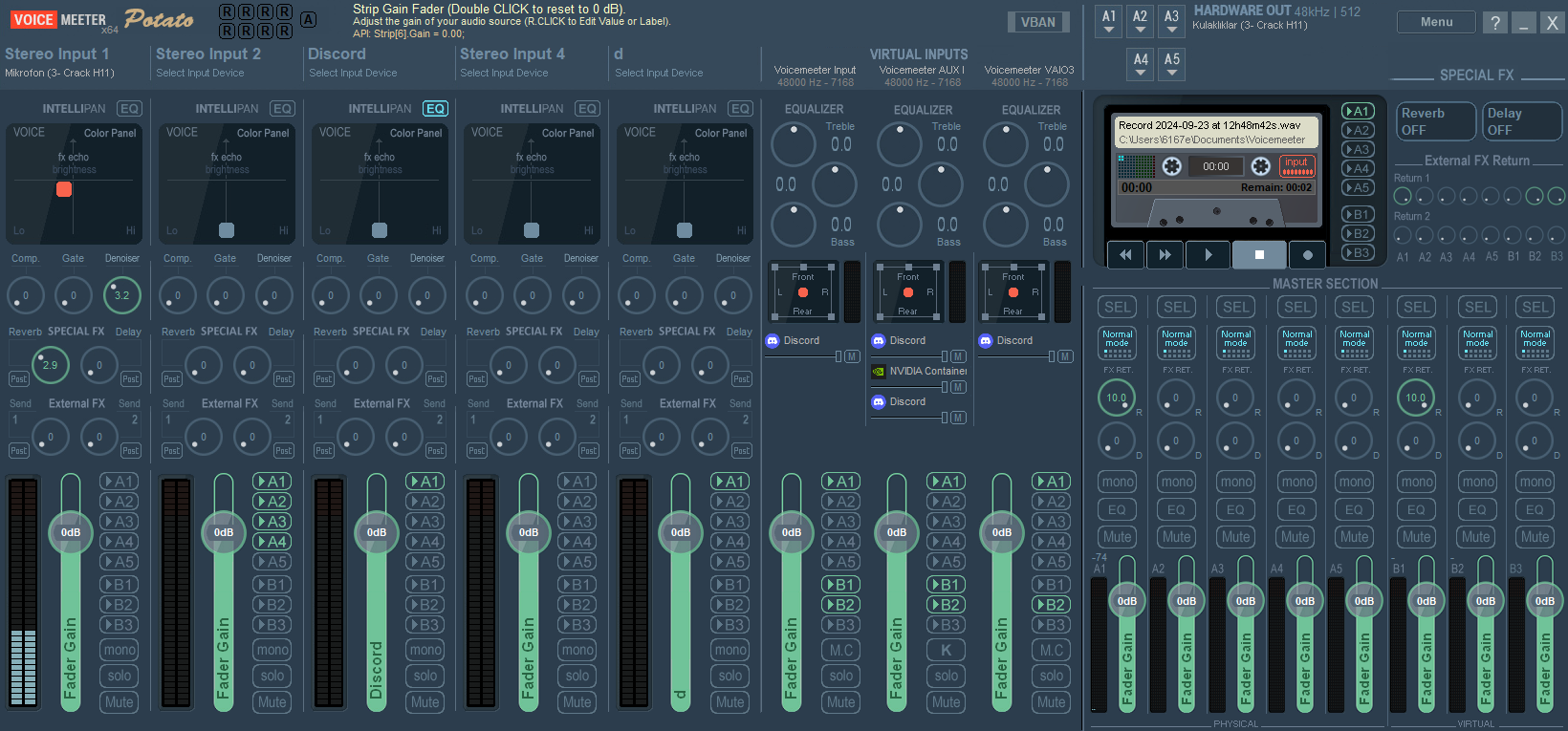Open the A2 hardware output device selector
Screen dimensions: 1568x731
point(1141,21)
